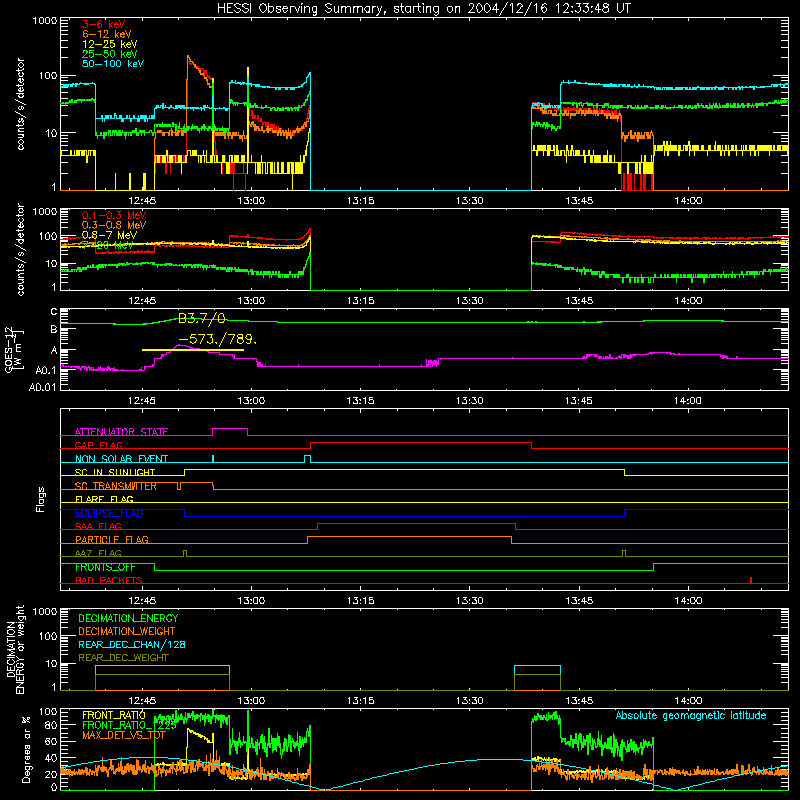Image resolution: width=800 pixels, height=800 pixels.
Task: Click the -573./789. flare position annotation
Action: (217, 339)
